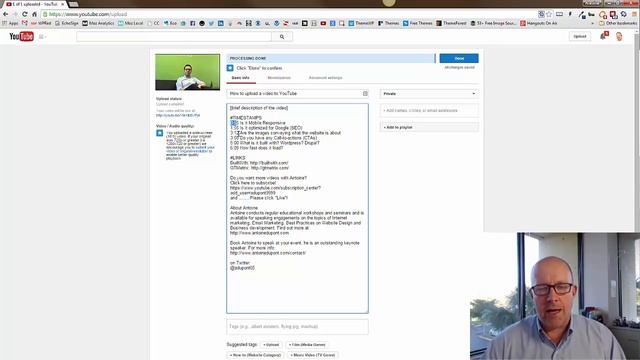Click the www.antoinedupont.com/contact/ URL text
The width and height of the screenshot is (640, 360).
pos(267,253)
